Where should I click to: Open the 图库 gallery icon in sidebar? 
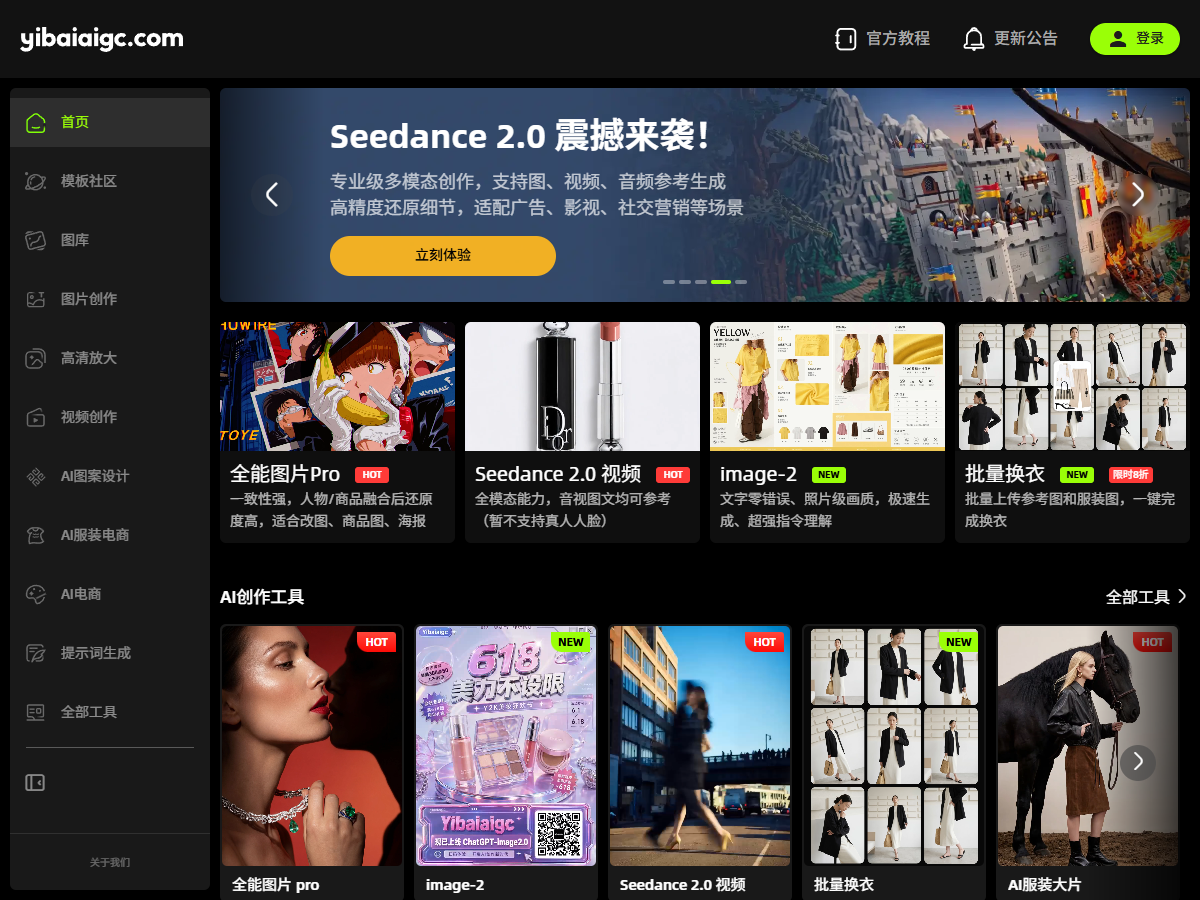pyautogui.click(x=36, y=240)
